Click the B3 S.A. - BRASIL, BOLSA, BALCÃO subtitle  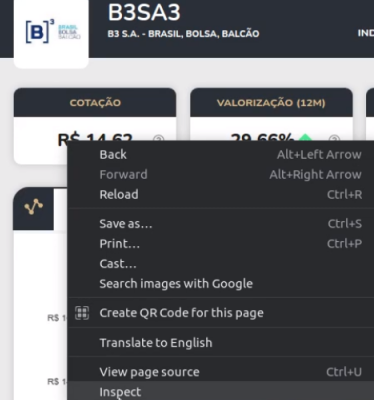point(183,34)
